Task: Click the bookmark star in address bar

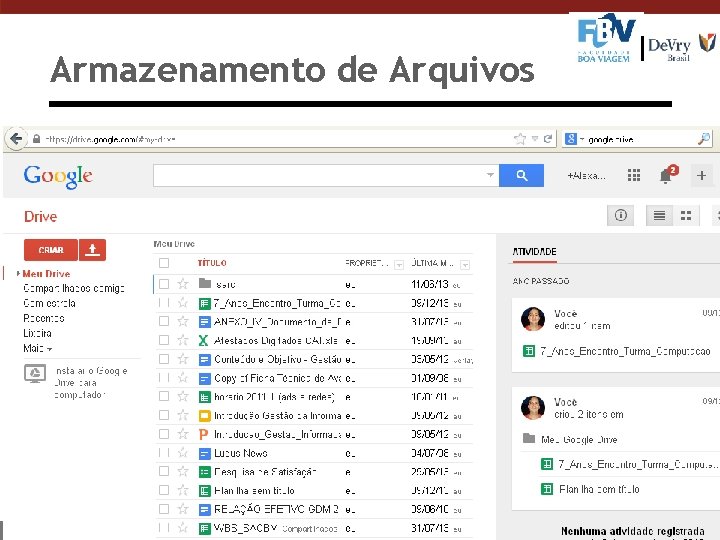Action: 520,139
